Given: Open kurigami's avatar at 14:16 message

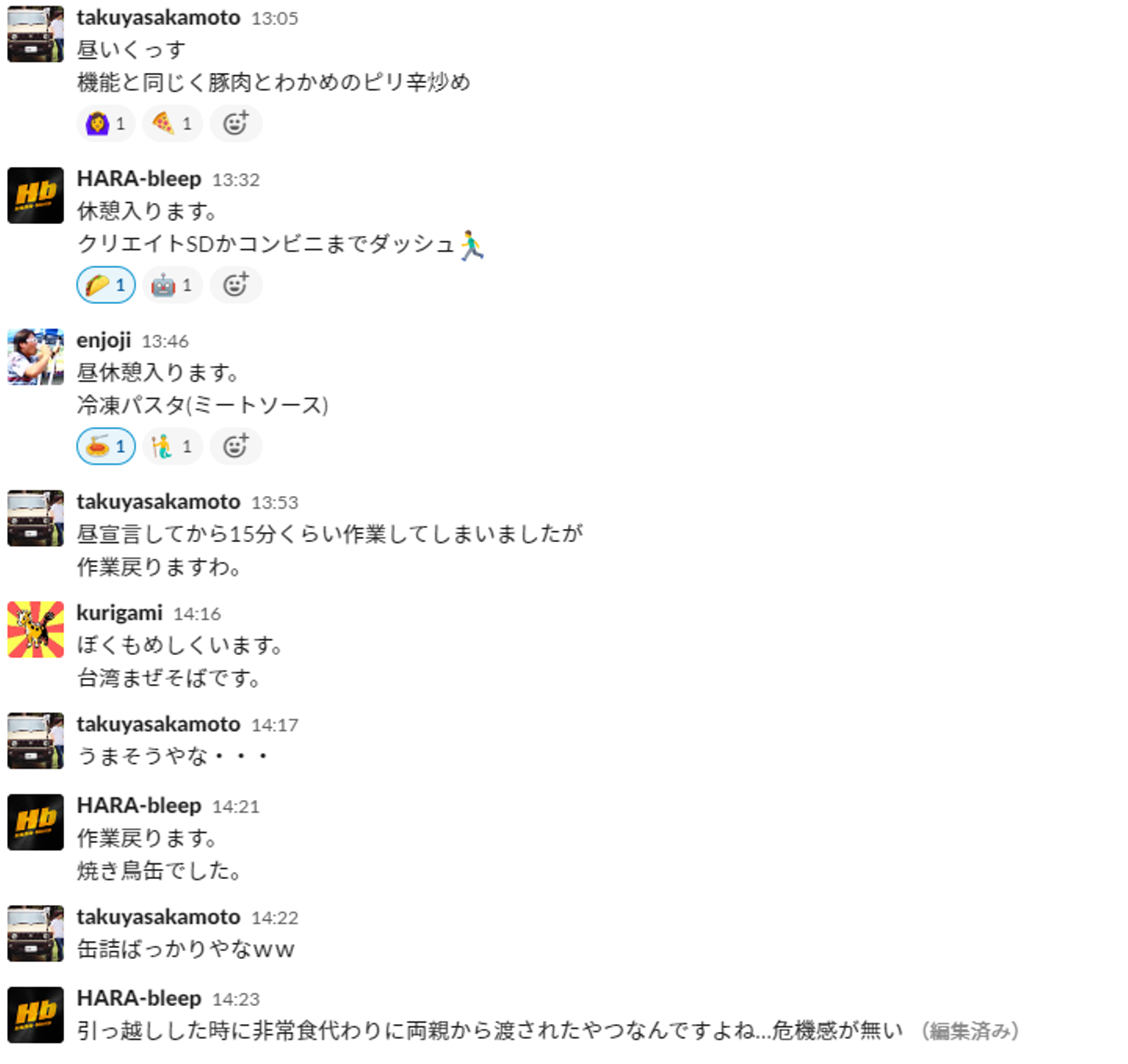Looking at the screenshot, I should (35, 629).
